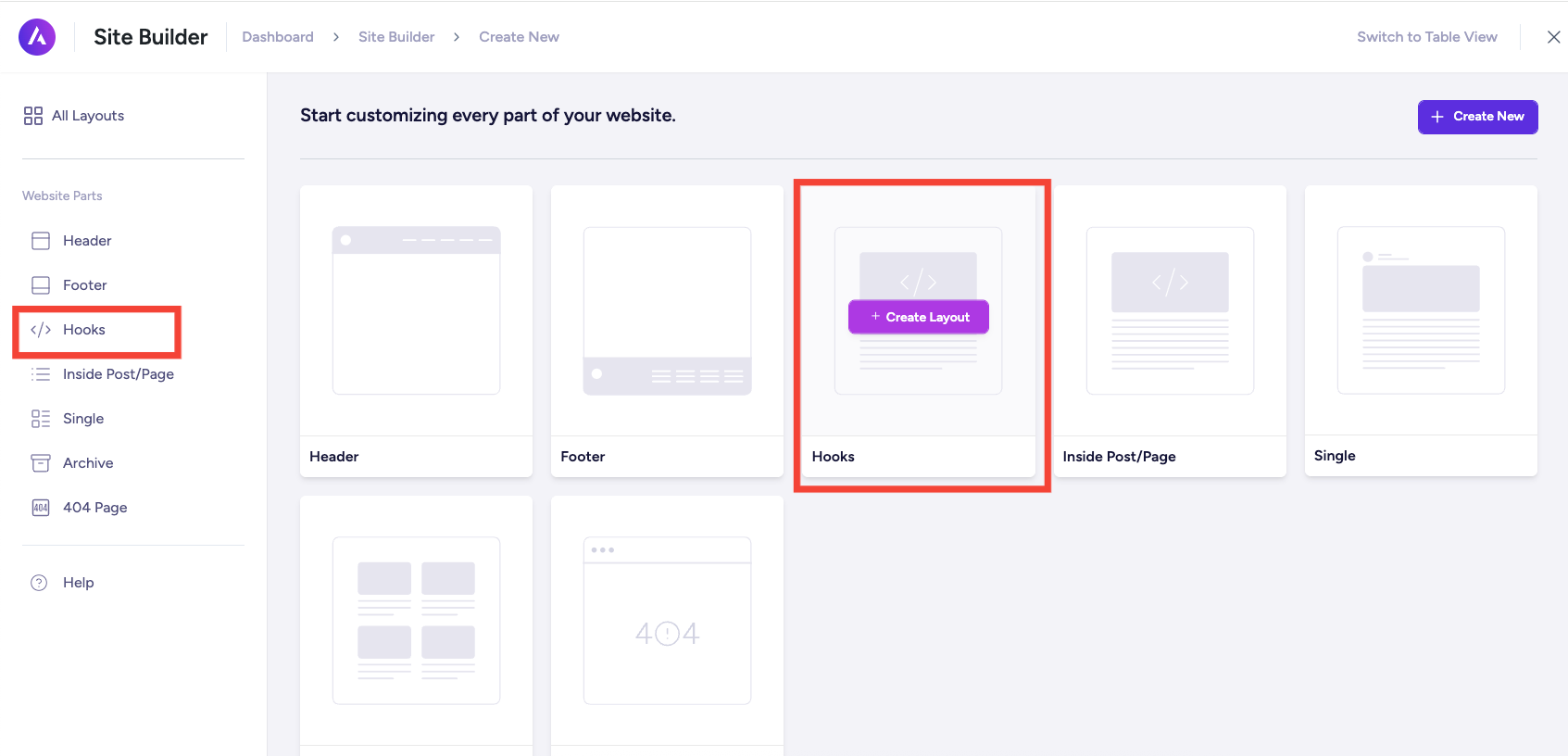Open Help question mark icon

click(39, 583)
